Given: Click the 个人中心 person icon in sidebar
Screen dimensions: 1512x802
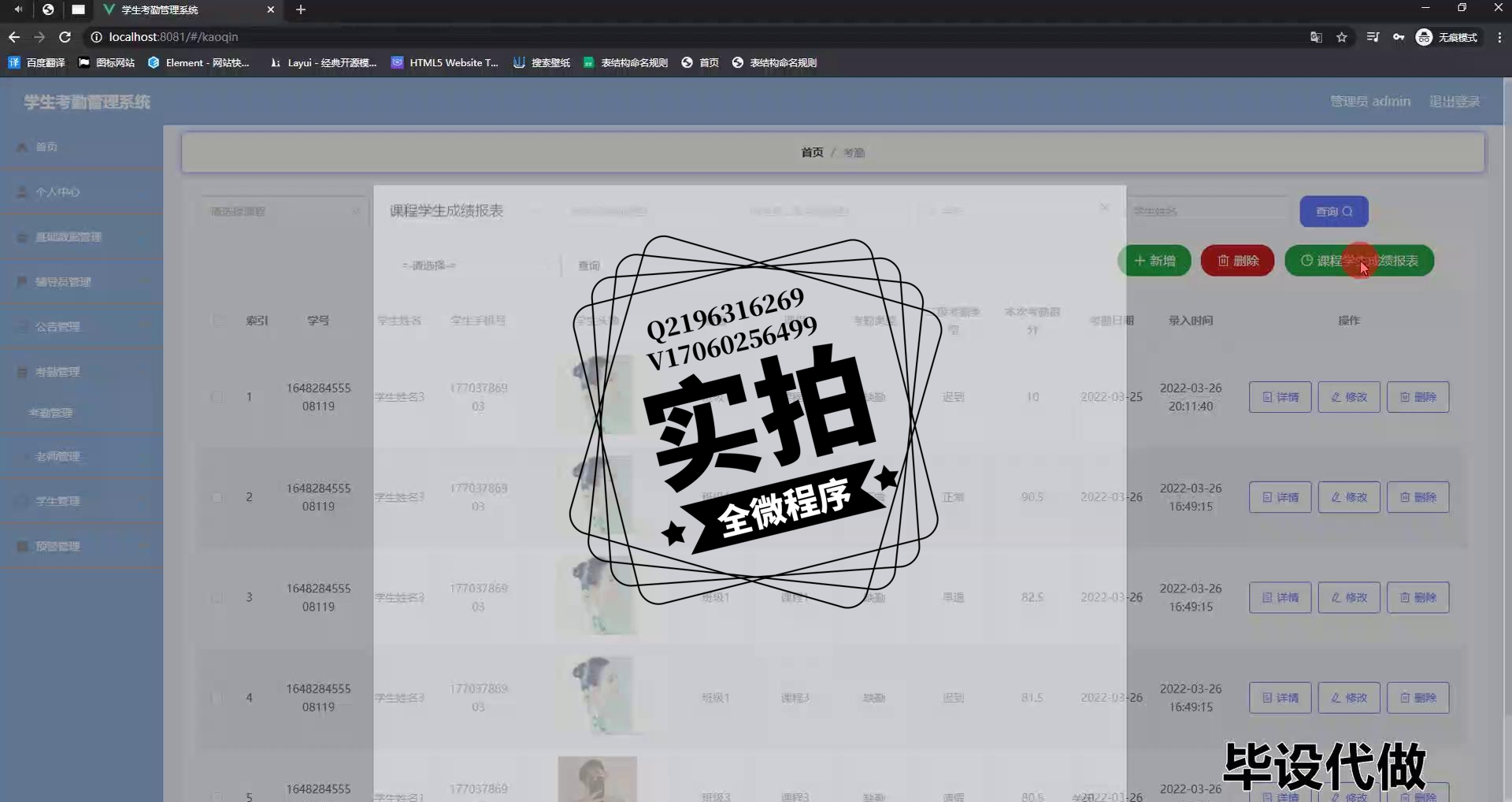Looking at the screenshot, I should (22, 192).
